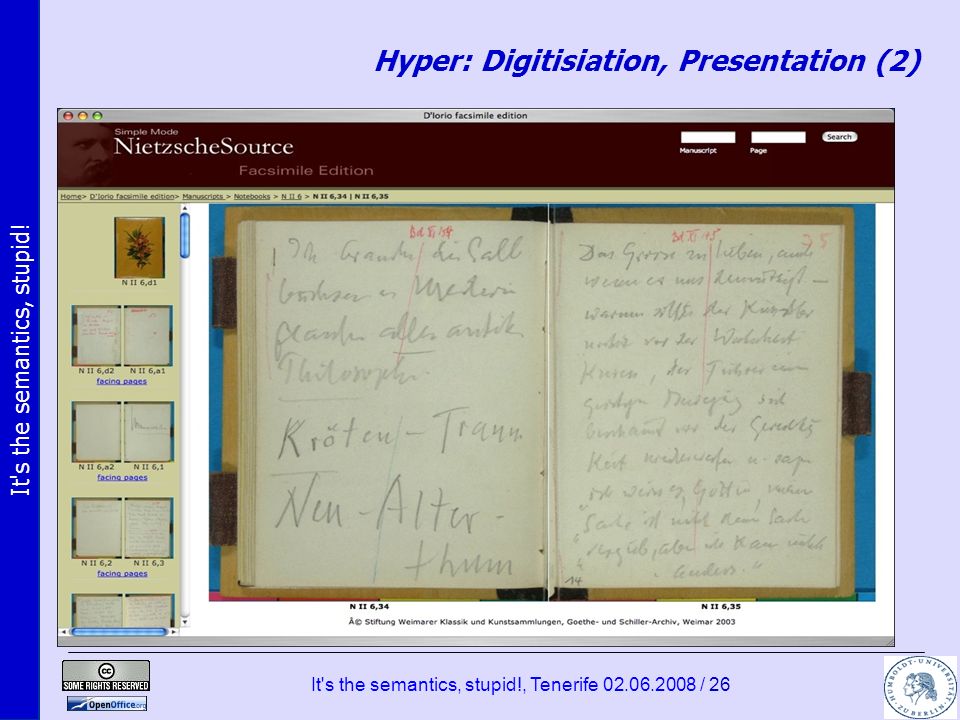Go to Manuscripts breadcrumb link
This screenshot has width=960, height=720.
(x=203, y=197)
